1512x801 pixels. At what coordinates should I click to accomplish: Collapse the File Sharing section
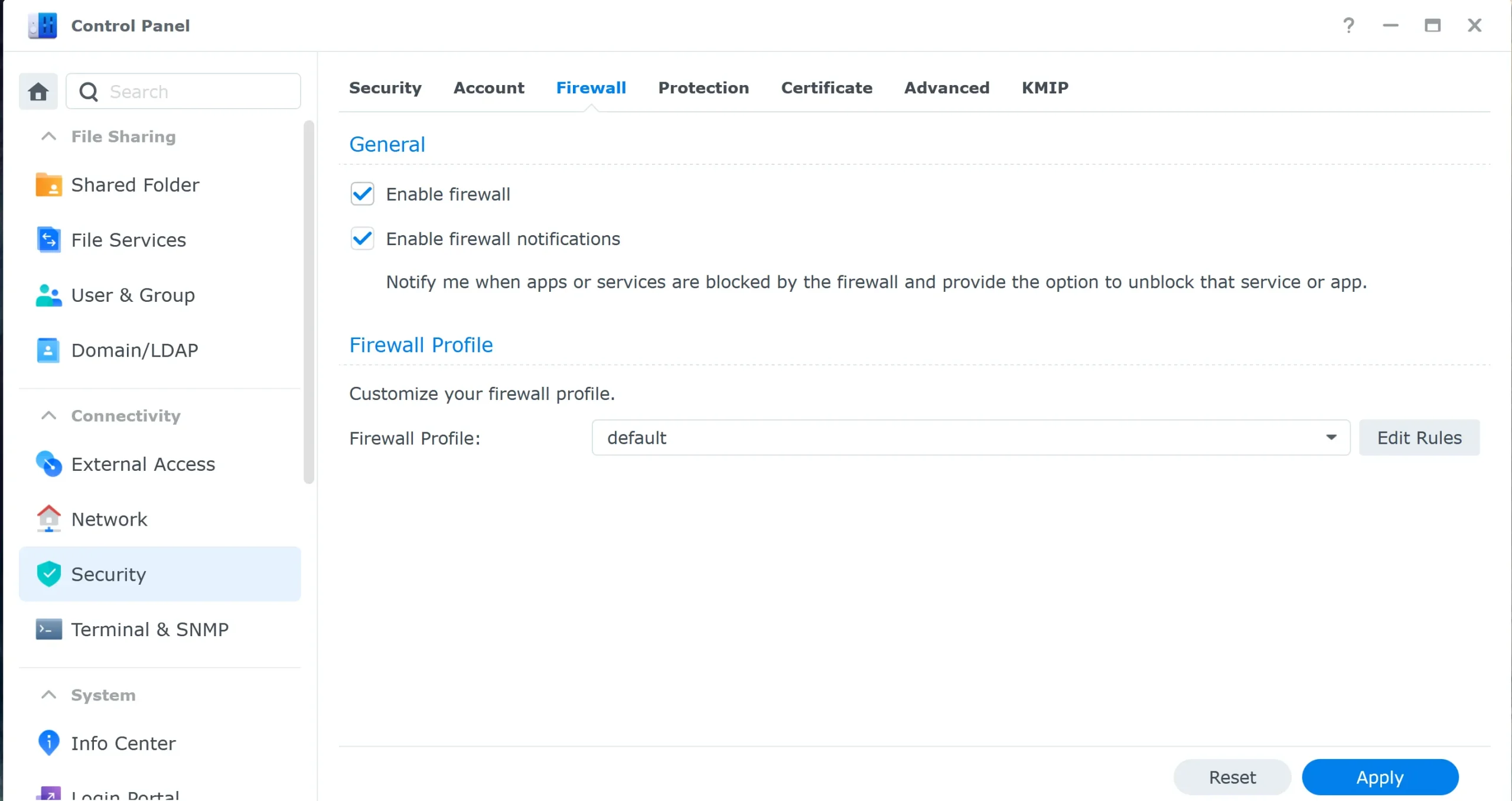(x=48, y=136)
